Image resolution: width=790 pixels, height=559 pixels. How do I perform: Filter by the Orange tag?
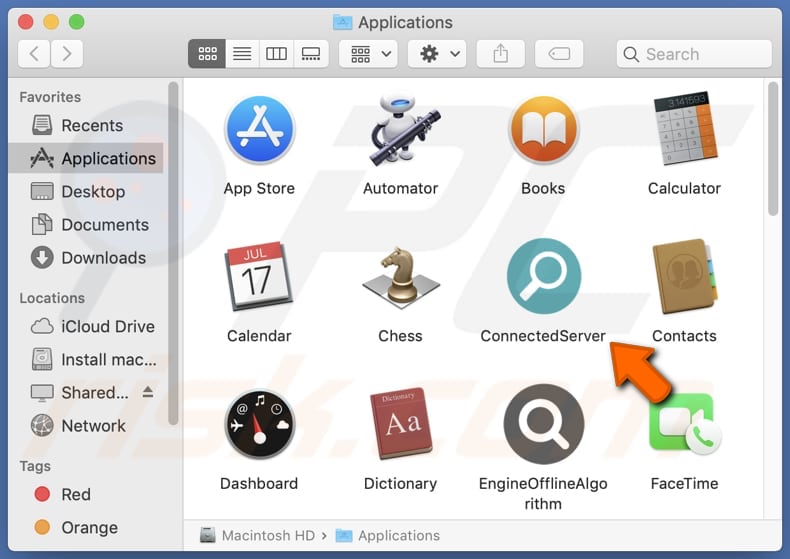pyautogui.click(x=86, y=527)
